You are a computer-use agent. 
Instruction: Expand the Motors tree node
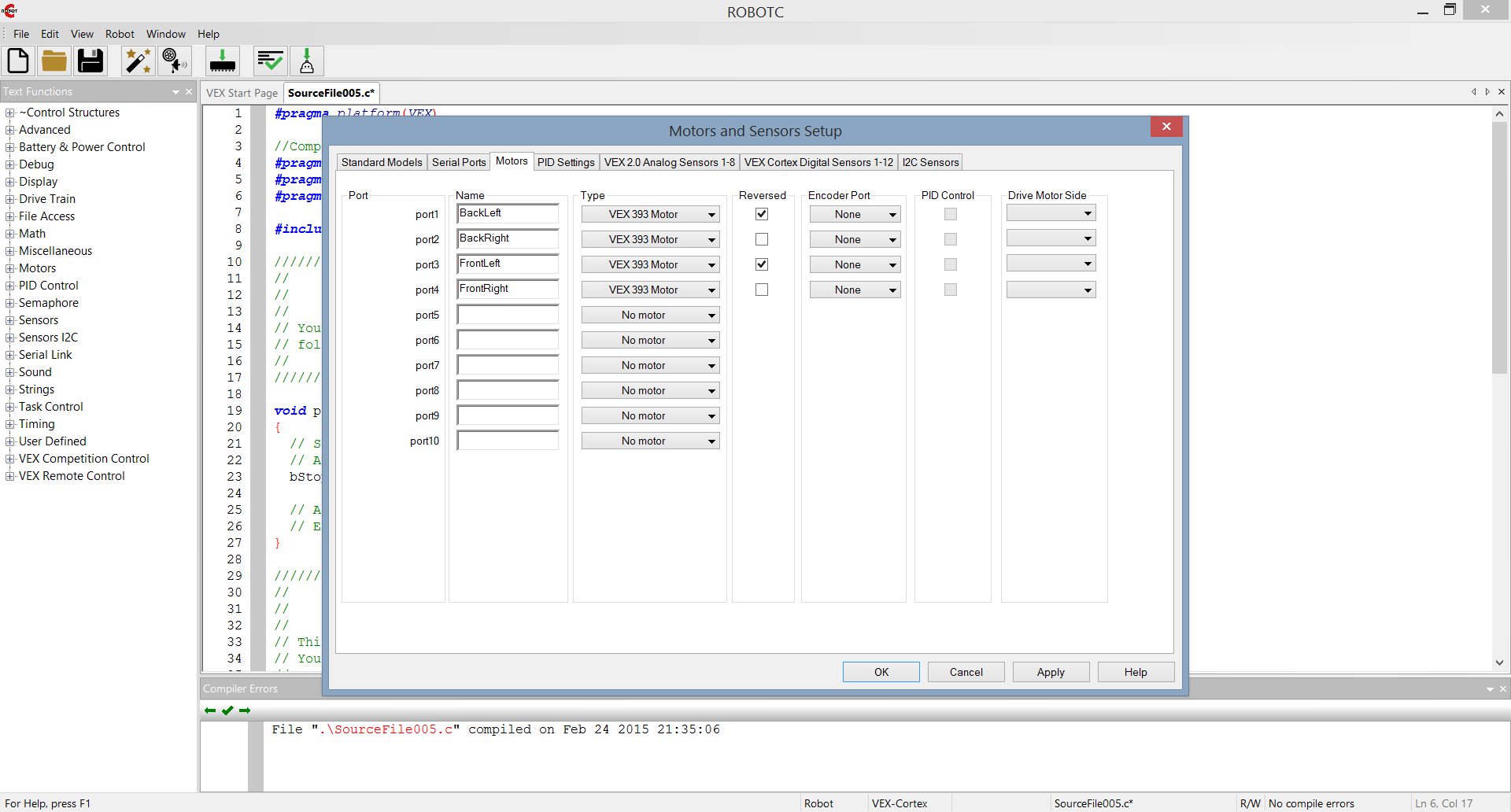pos(10,268)
